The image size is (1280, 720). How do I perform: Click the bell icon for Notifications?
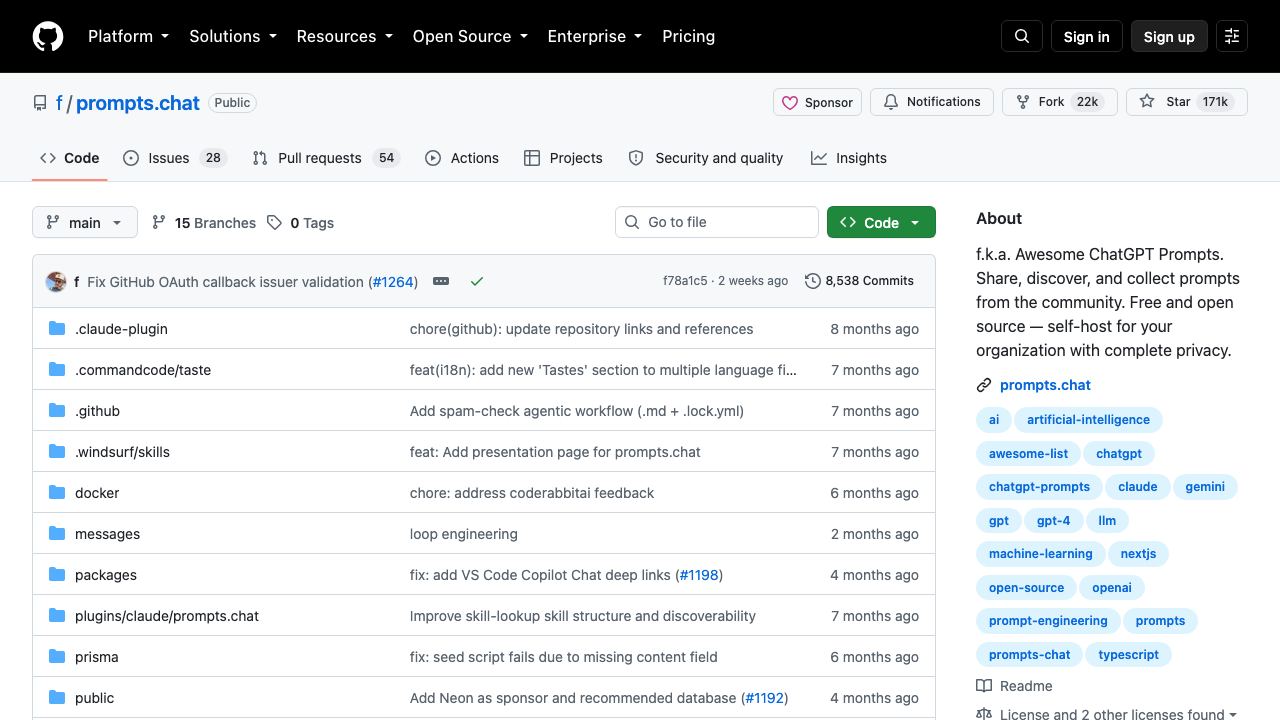coord(891,102)
